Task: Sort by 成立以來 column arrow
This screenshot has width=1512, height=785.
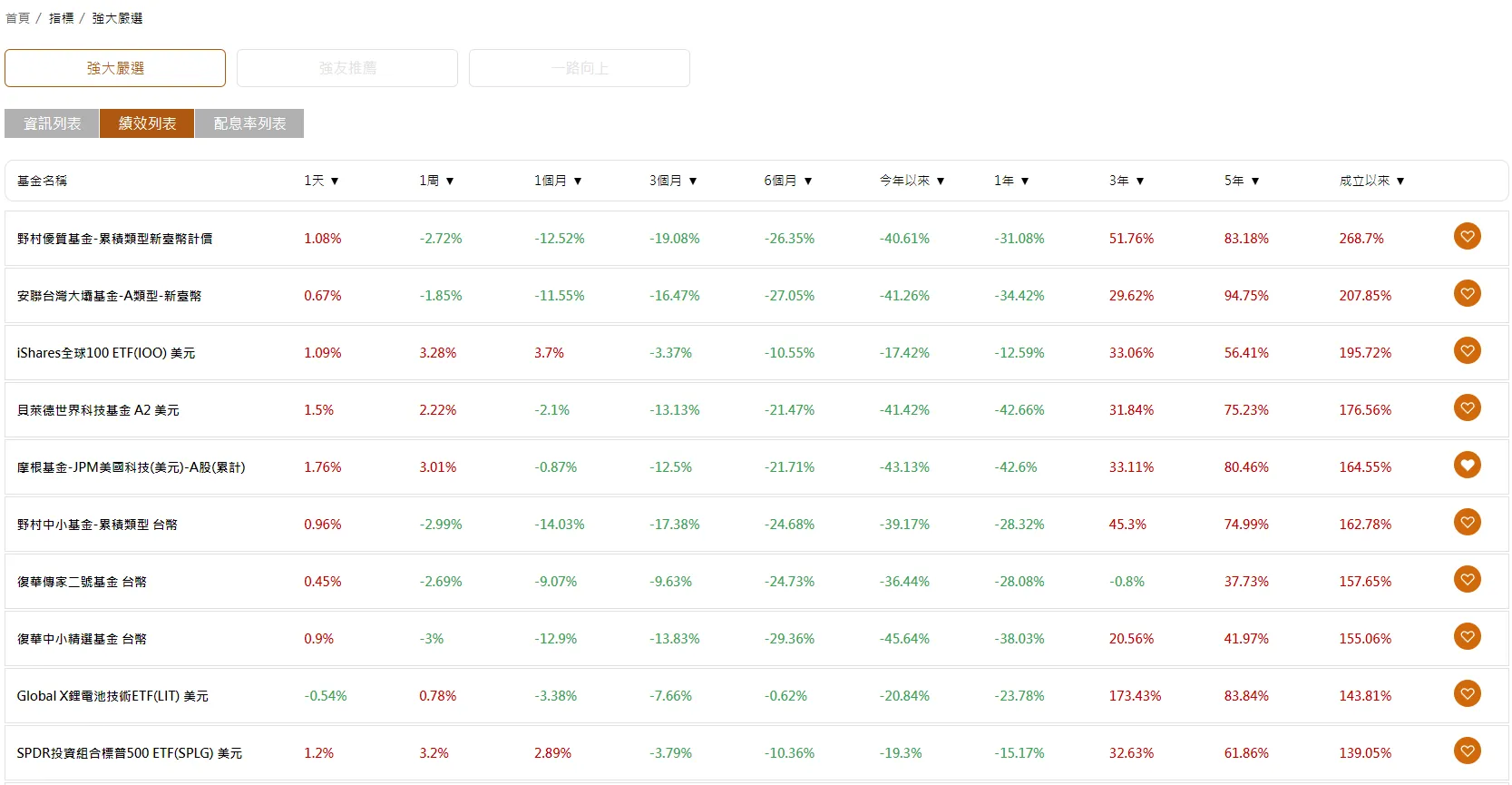Action: (1400, 182)
